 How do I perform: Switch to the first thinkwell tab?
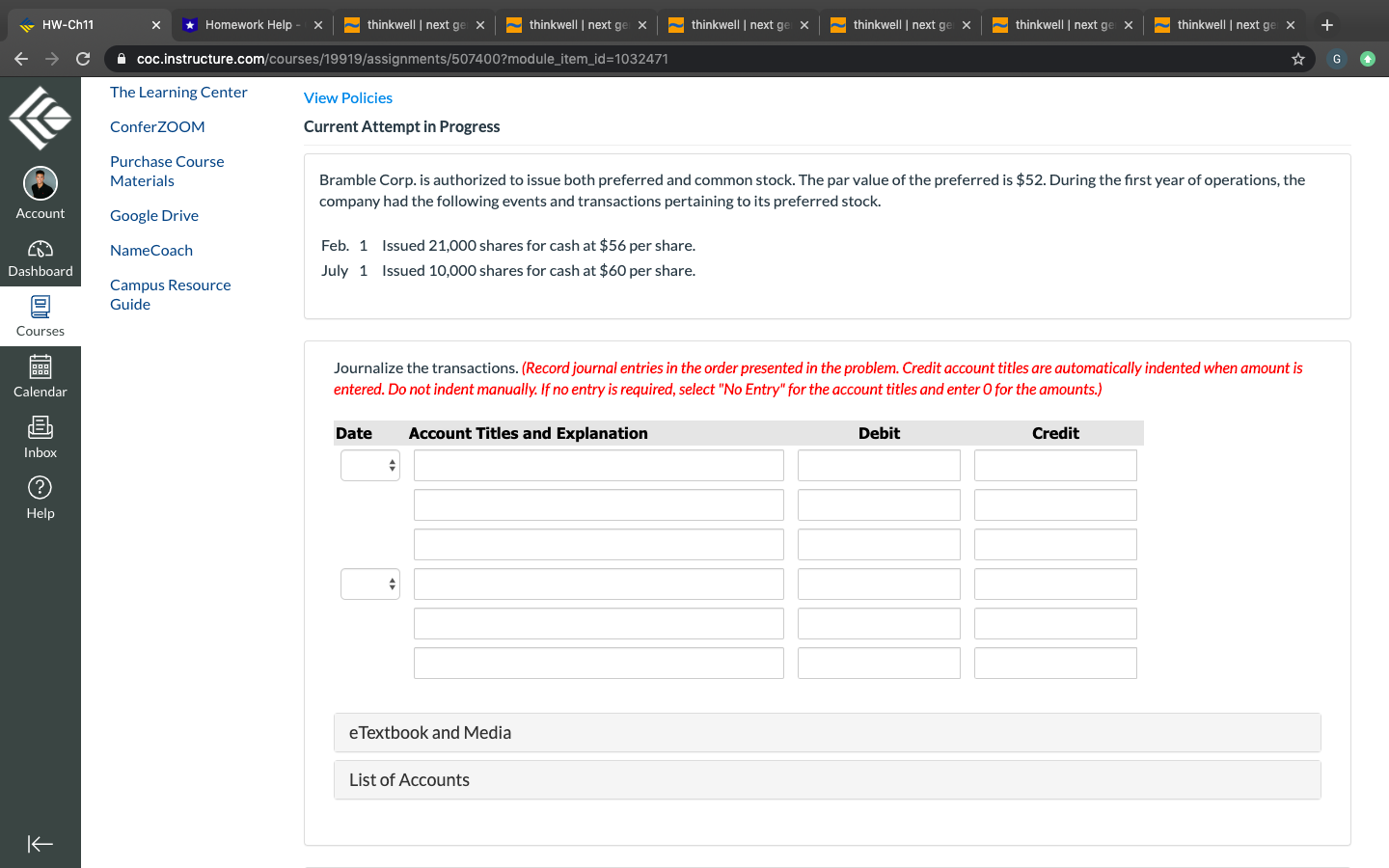point(415,25)
